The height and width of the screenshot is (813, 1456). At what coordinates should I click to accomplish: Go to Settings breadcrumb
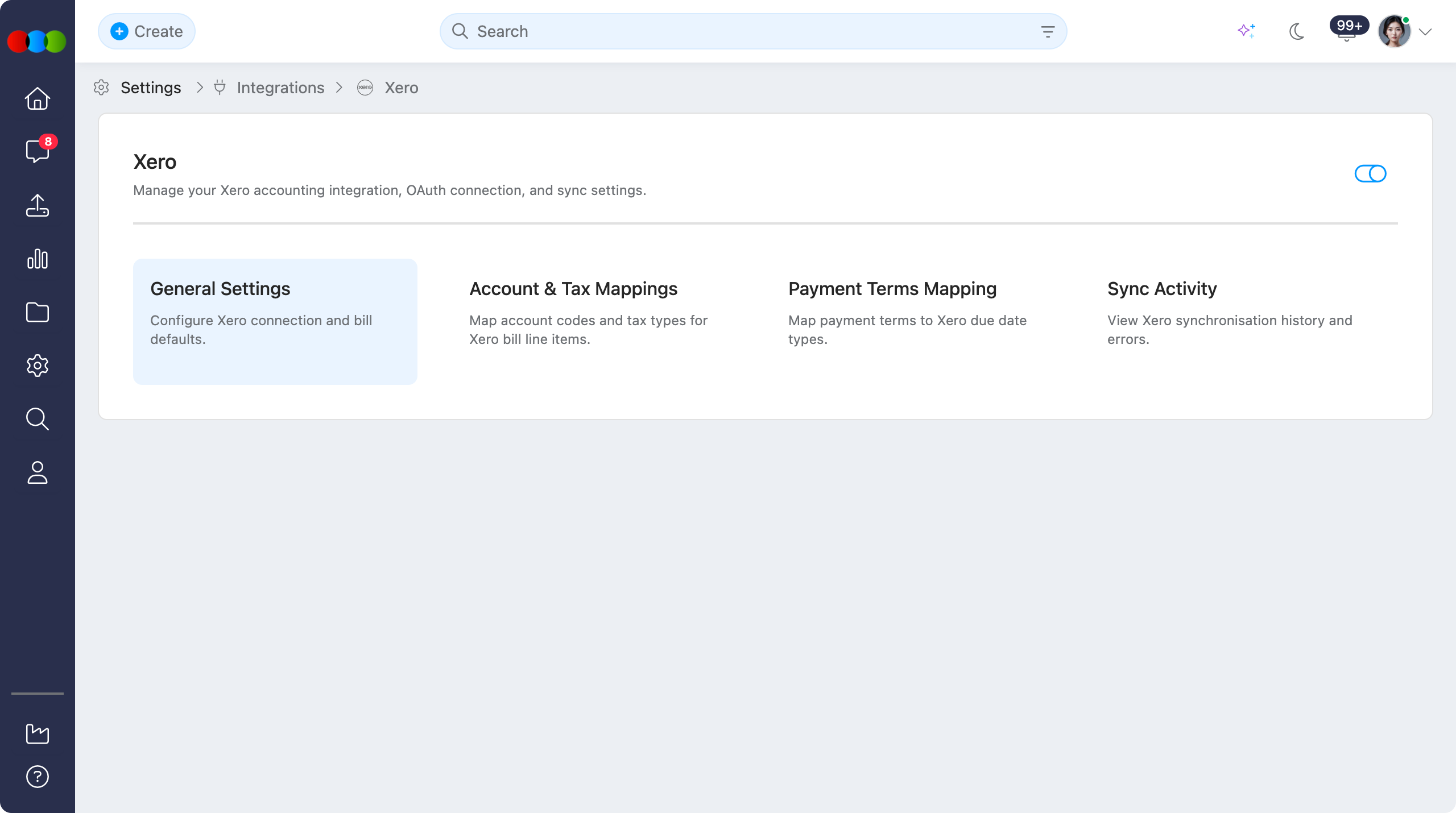point(151,88)
